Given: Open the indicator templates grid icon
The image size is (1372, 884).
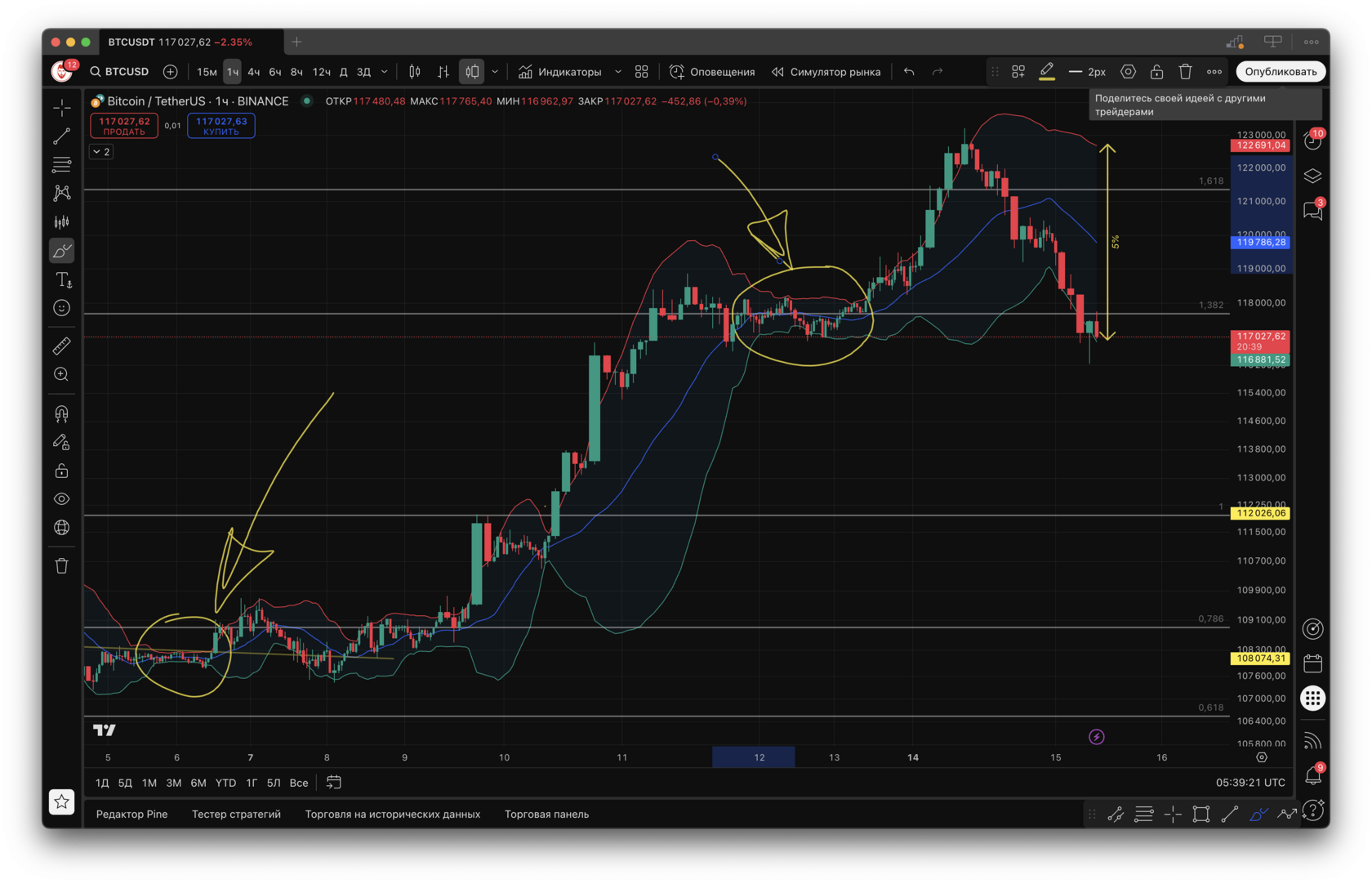Looking at the screenshot, I should click(642, 72).
